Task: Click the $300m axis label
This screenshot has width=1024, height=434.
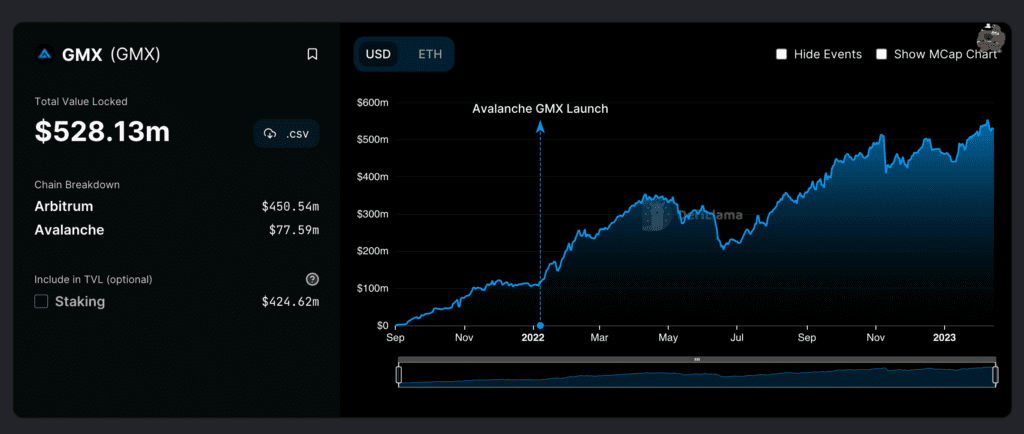Action: 373,214
